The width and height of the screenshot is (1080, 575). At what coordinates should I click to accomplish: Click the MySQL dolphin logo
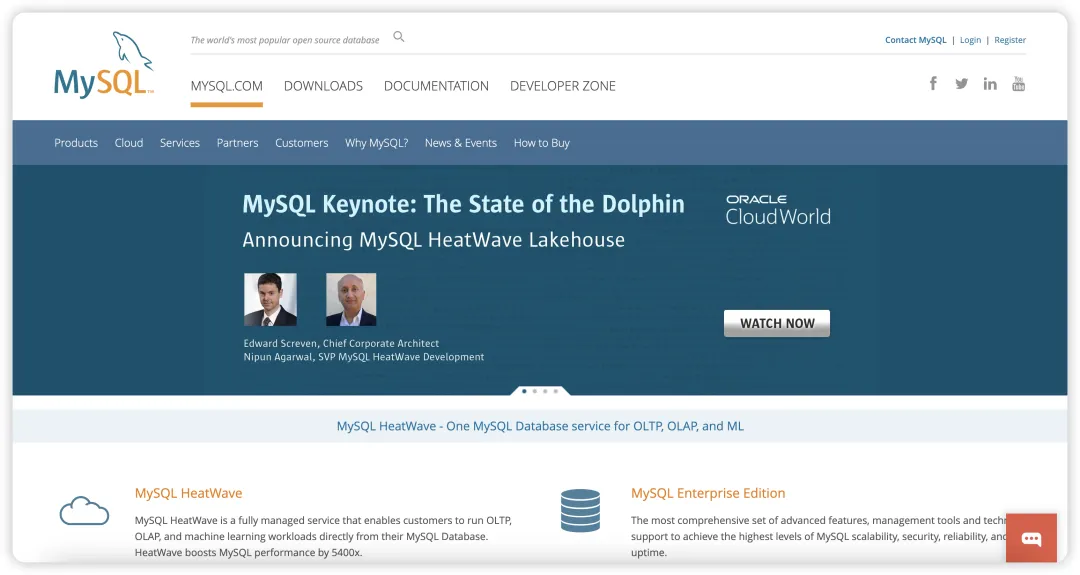tap(104, 65)
